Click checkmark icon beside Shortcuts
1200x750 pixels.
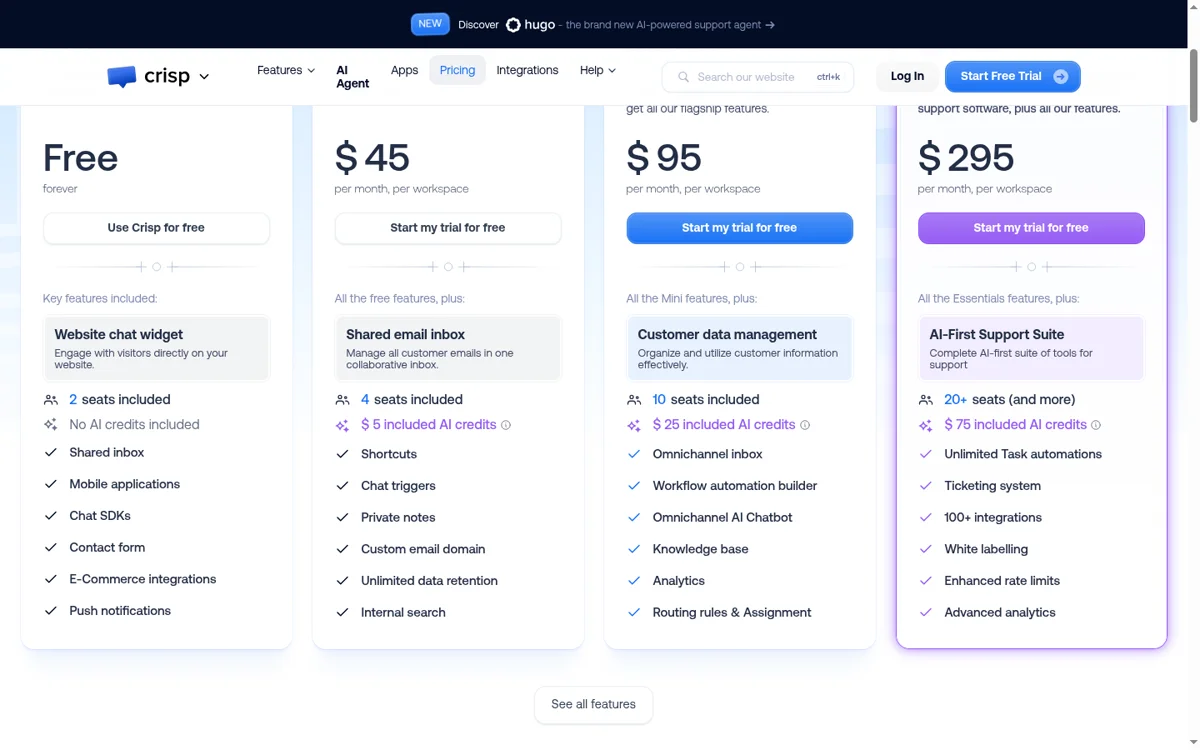pos(342,454)
